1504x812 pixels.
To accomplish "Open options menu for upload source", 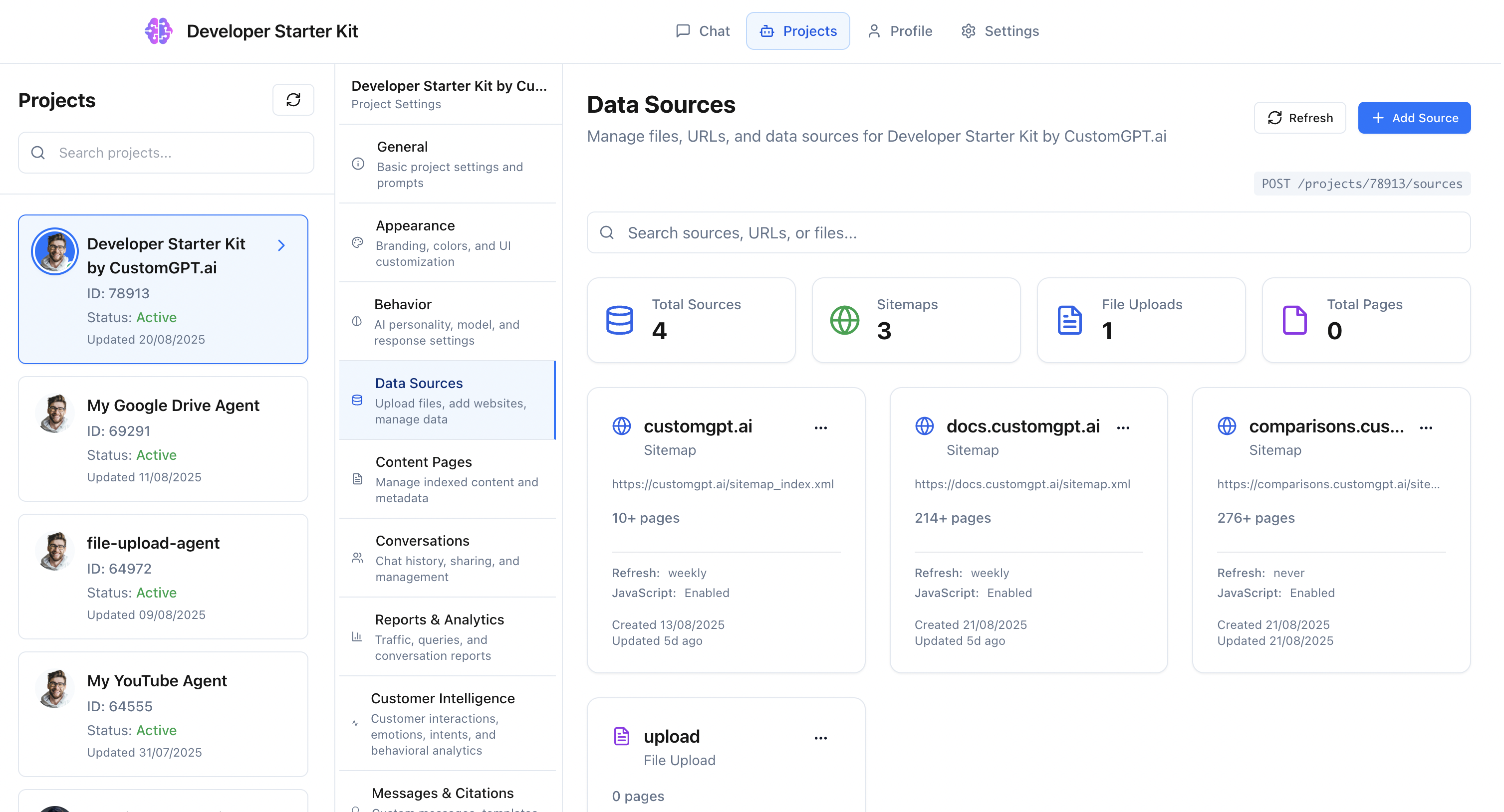I will point(820,738).
